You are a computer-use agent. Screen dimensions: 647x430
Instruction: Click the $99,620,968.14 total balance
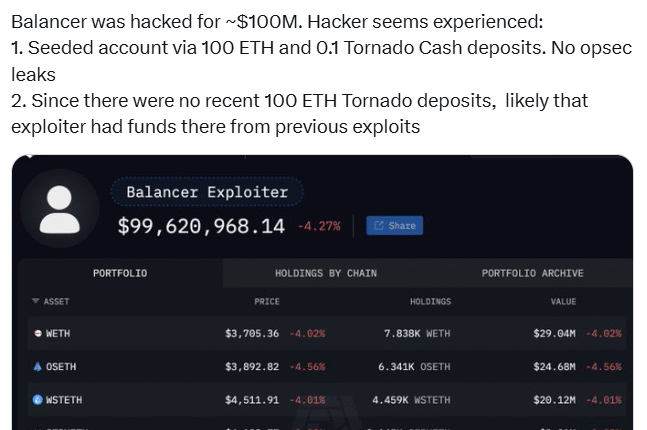201,226
